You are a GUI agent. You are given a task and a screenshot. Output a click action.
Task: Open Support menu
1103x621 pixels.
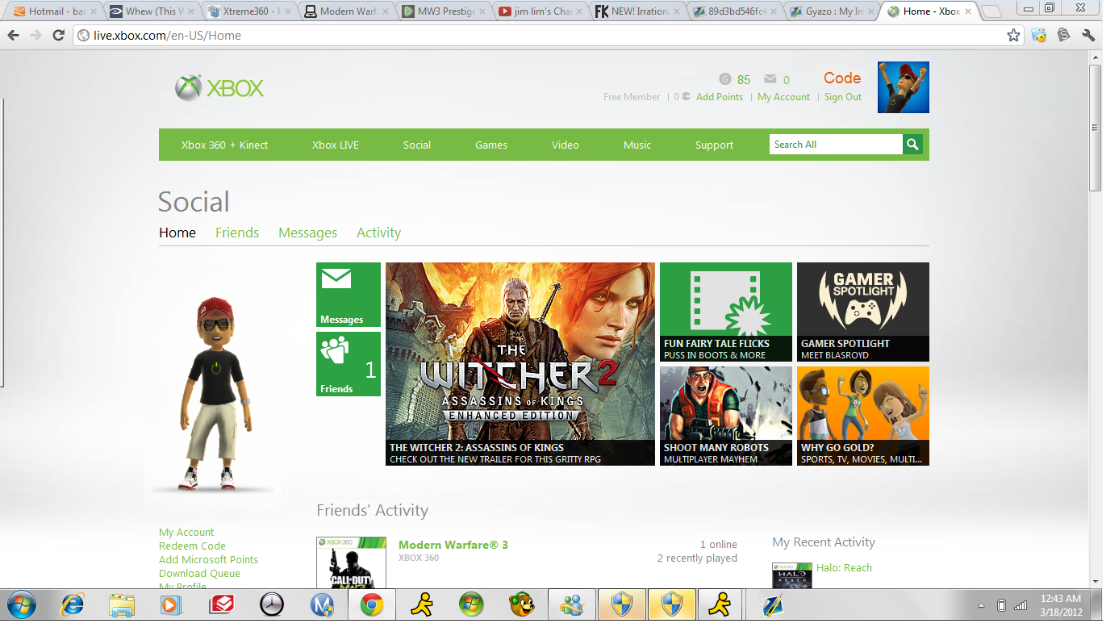coord(714,145)
